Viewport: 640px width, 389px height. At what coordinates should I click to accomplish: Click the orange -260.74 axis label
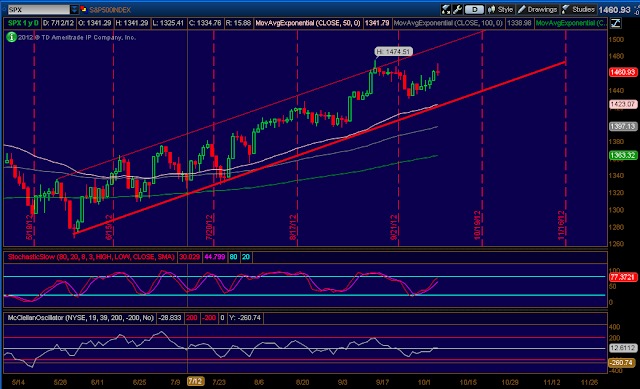[x=621, y=363]
